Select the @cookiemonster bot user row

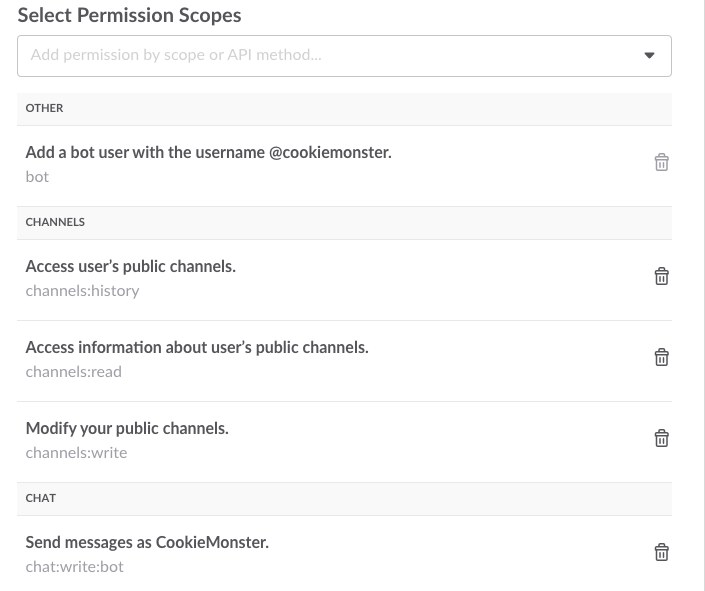tap(344, 166)
